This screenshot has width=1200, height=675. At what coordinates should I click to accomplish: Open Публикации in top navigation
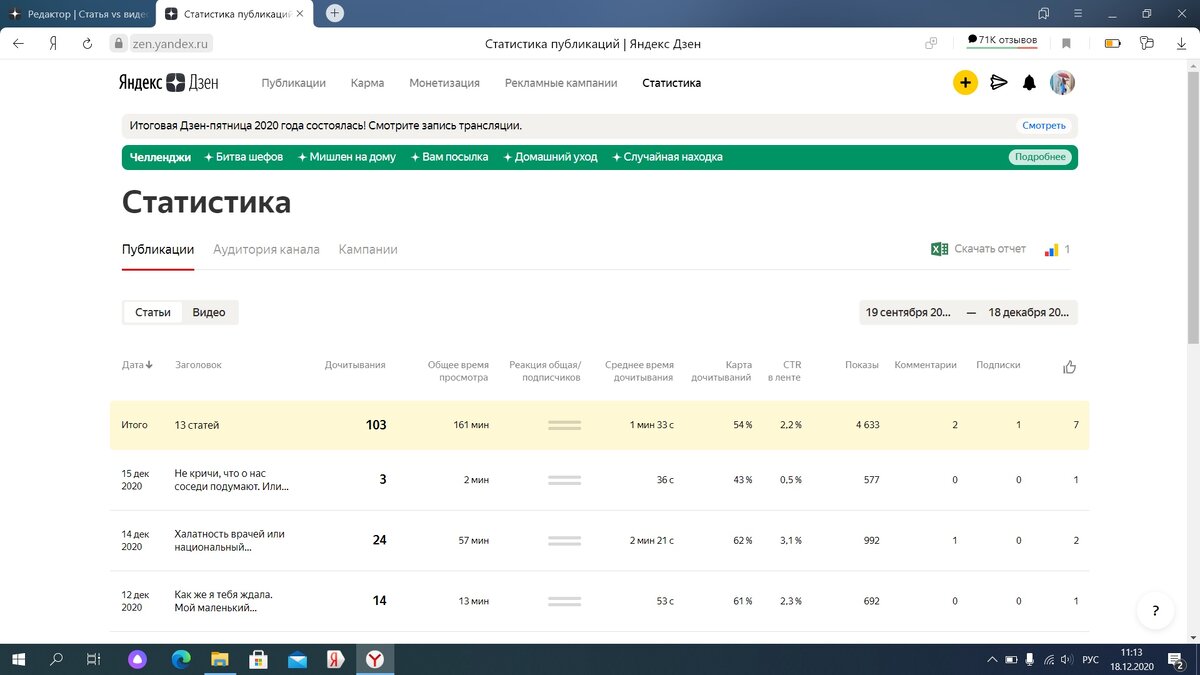pos(294,83)
